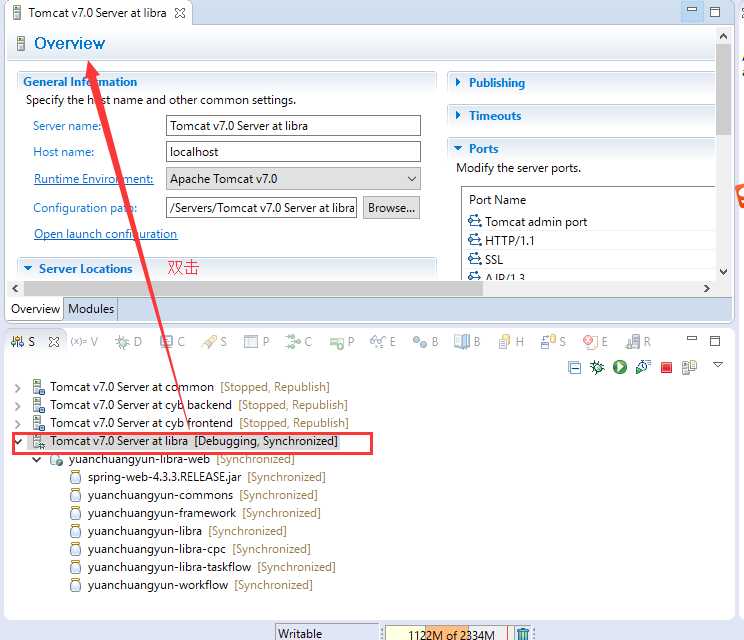Collapse Tomcat v7.0 Server at libra node
Screen dimensions: 744x640
[x=18, y=442]
